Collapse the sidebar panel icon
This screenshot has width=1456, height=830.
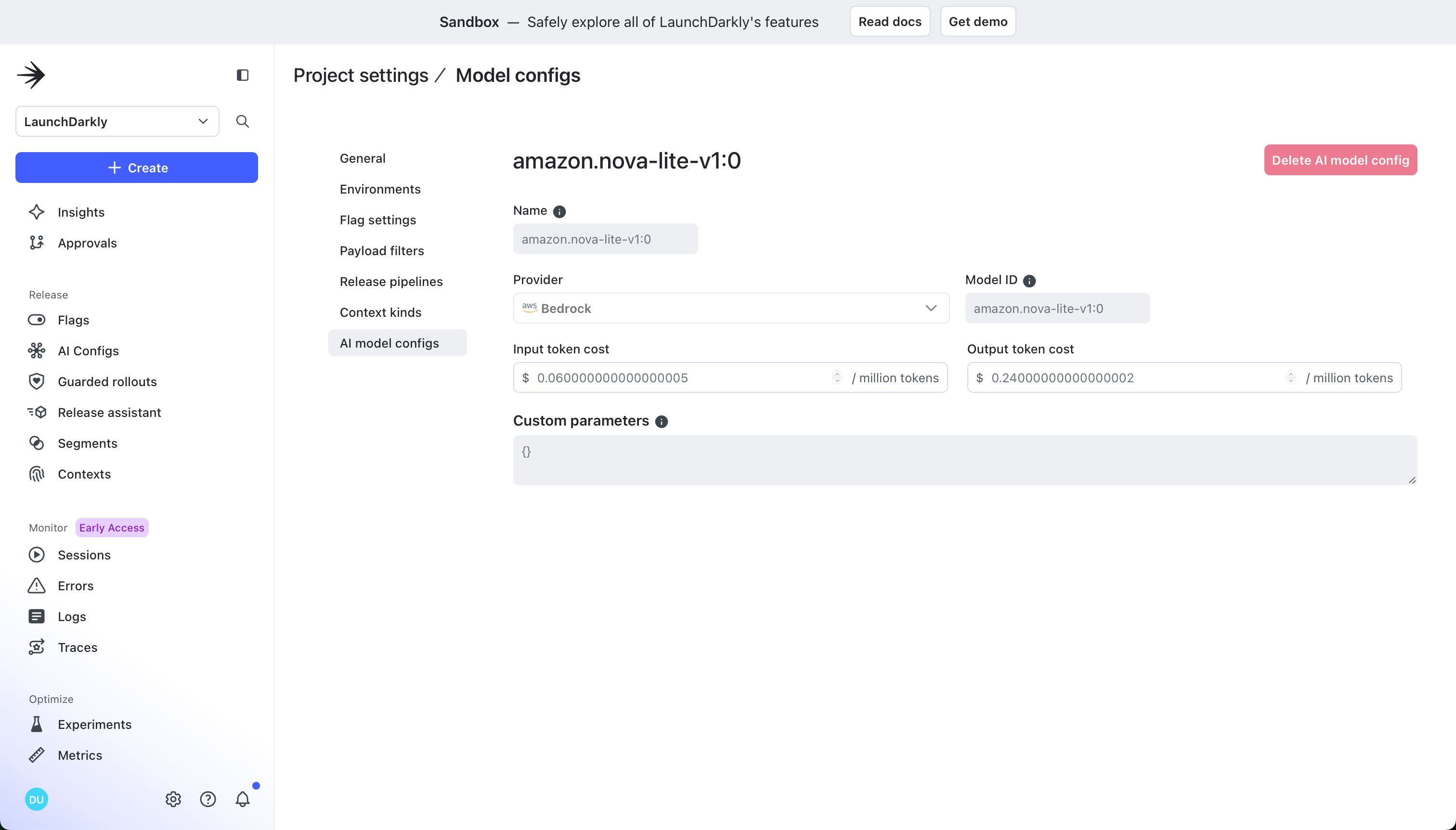tap(242, 75)
